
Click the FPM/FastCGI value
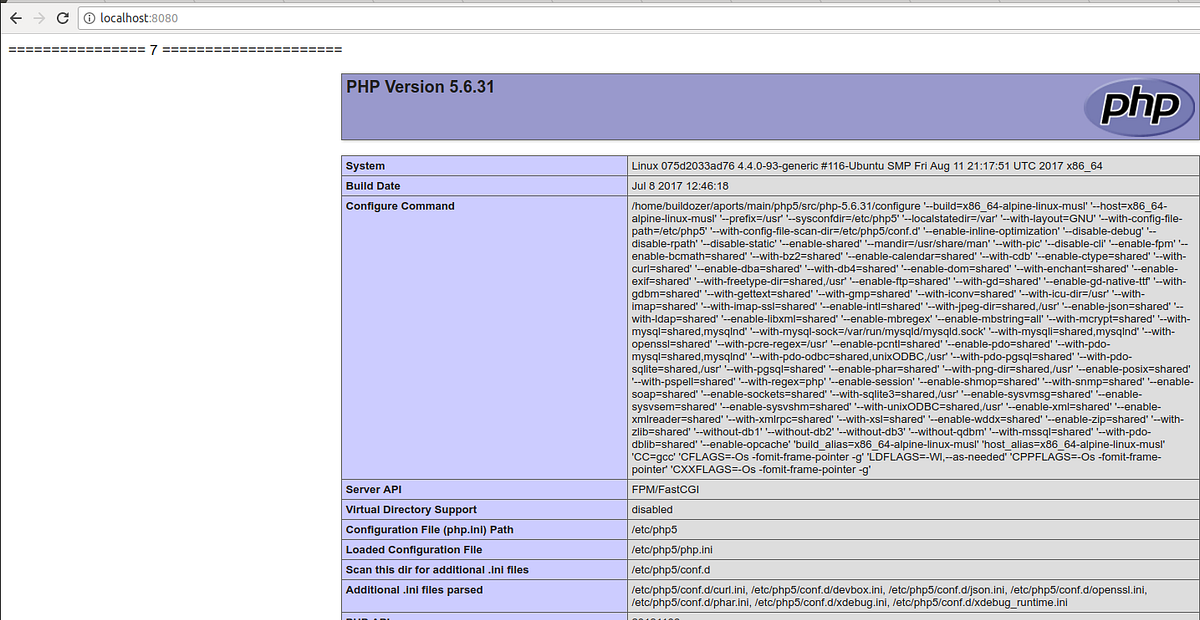(663, 489)
